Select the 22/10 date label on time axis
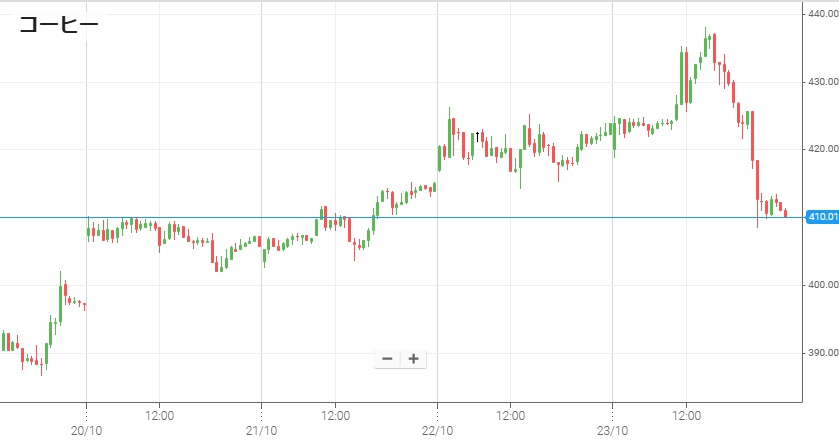The height and width of the screenshot is (442, 839). pos(437,432)
